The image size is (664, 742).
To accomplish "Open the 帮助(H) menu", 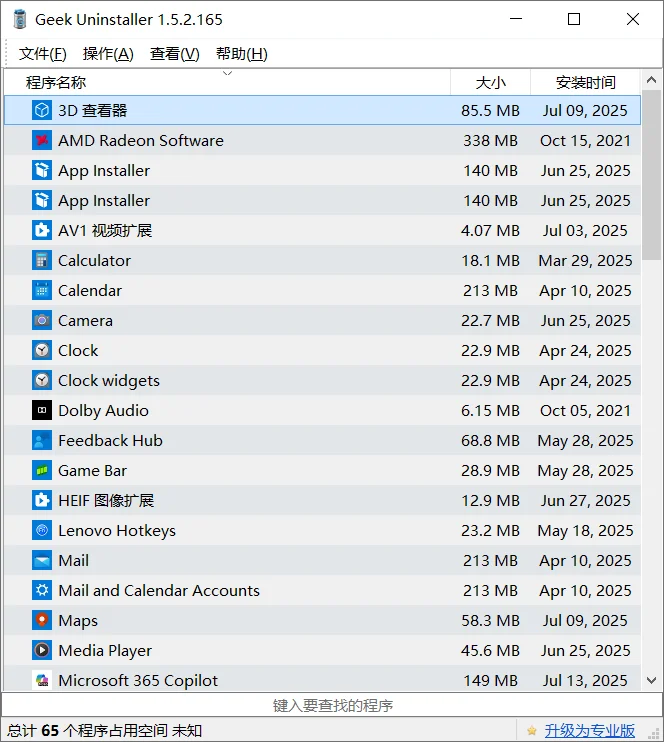I will click(242, 54).
